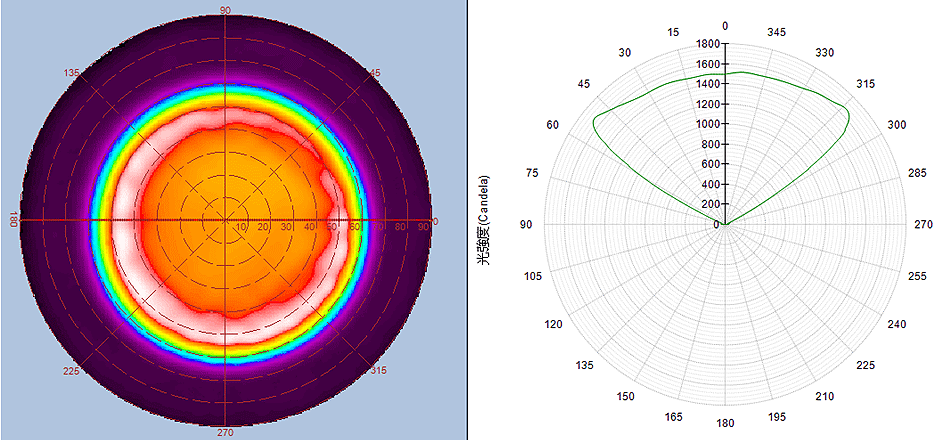Viewport: 950px width, 440px height.
Task: Click the 285 degree label on the polar chart
Action: pos(917,174)
